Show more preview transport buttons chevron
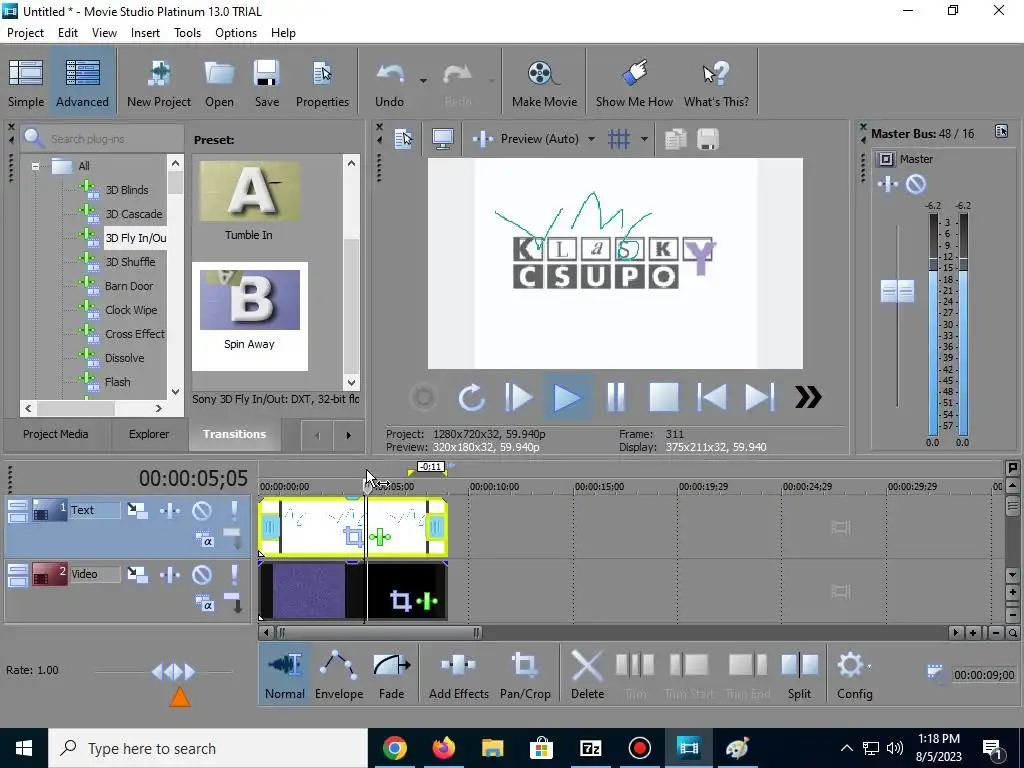This screenshot has height=768, width=1024. click(808, 397)
